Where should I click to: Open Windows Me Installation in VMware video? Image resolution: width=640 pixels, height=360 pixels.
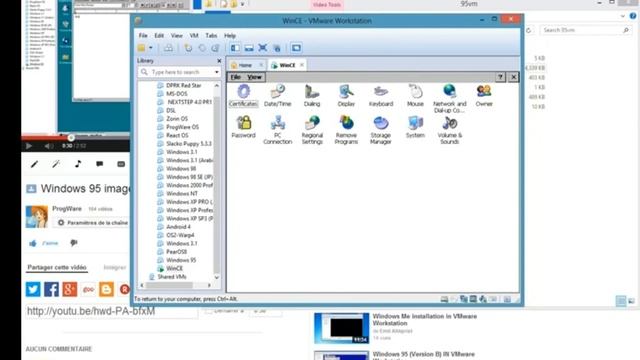(x=424, y=320)
